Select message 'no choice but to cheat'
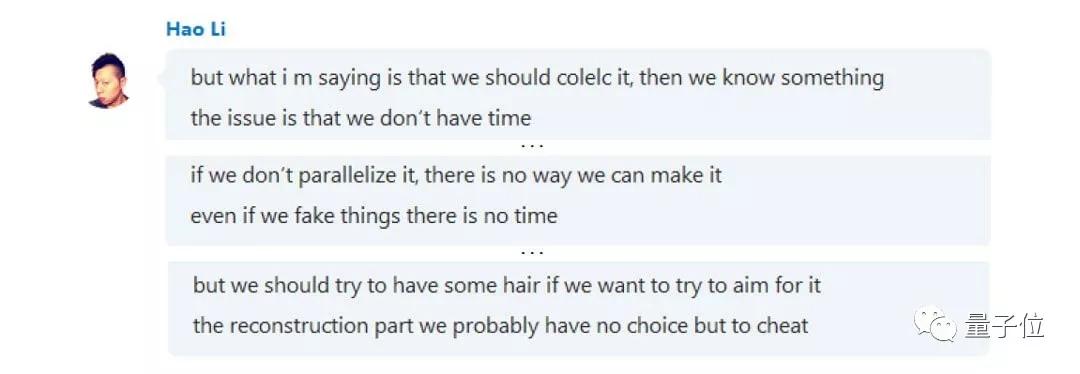 (x=501, y=325)
